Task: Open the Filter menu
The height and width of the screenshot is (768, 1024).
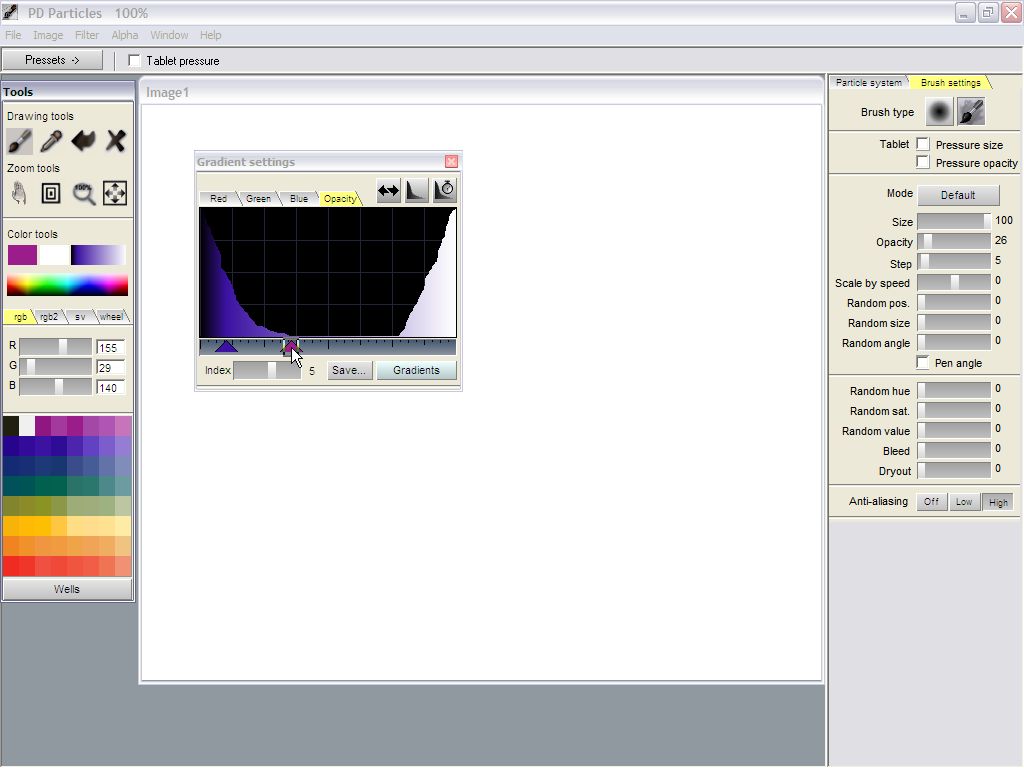Action: [x=87, y=35]
